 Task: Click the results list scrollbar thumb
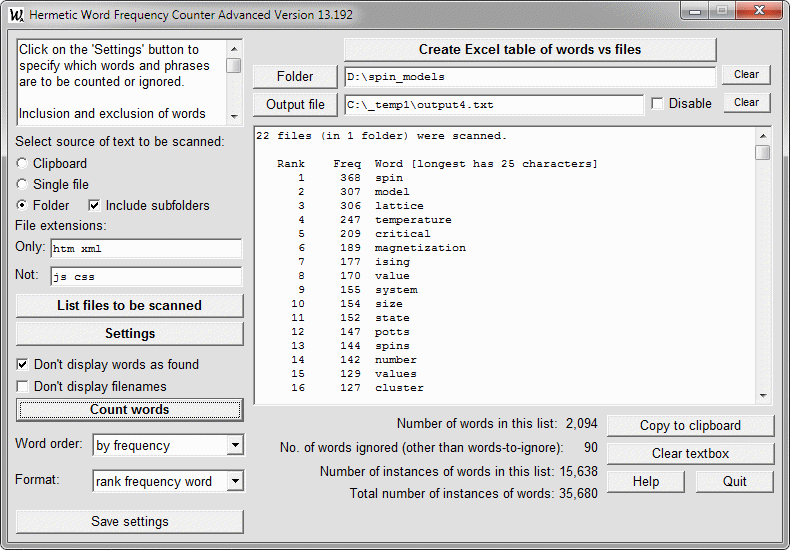(x=763, y=153)
